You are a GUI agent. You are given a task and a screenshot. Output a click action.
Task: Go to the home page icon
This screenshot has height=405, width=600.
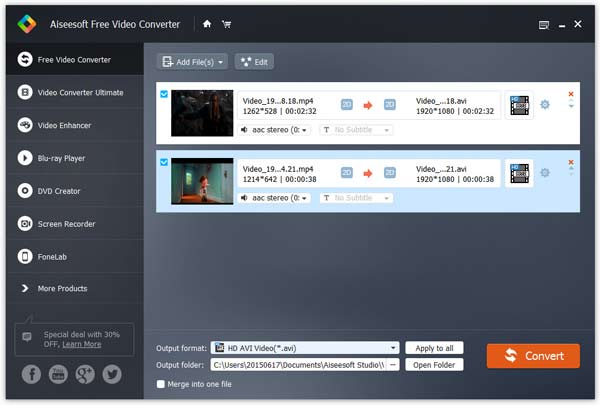[x=207, y=24]
